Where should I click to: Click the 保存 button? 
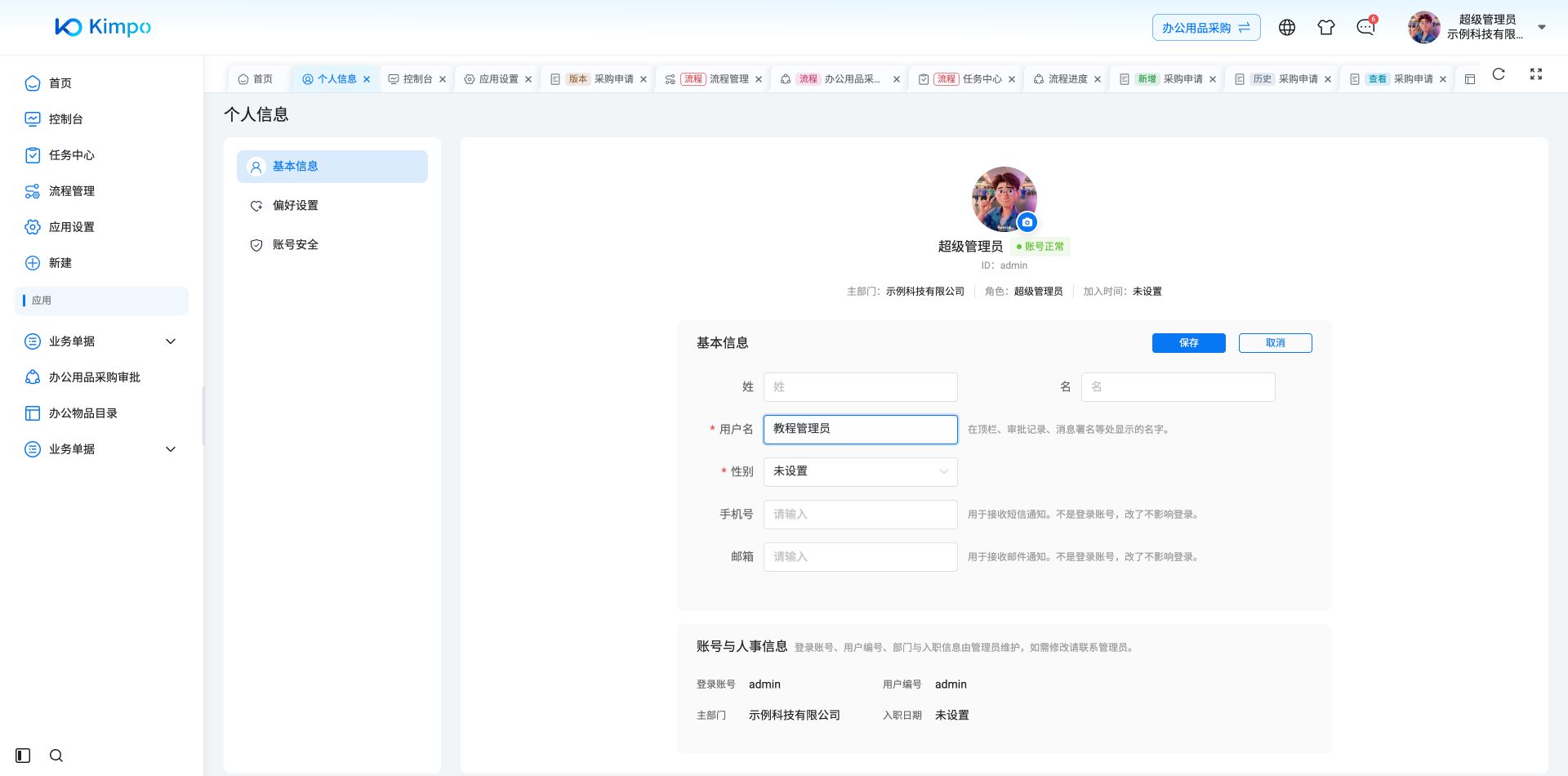pyautogui.click(x=1189, y=343)
